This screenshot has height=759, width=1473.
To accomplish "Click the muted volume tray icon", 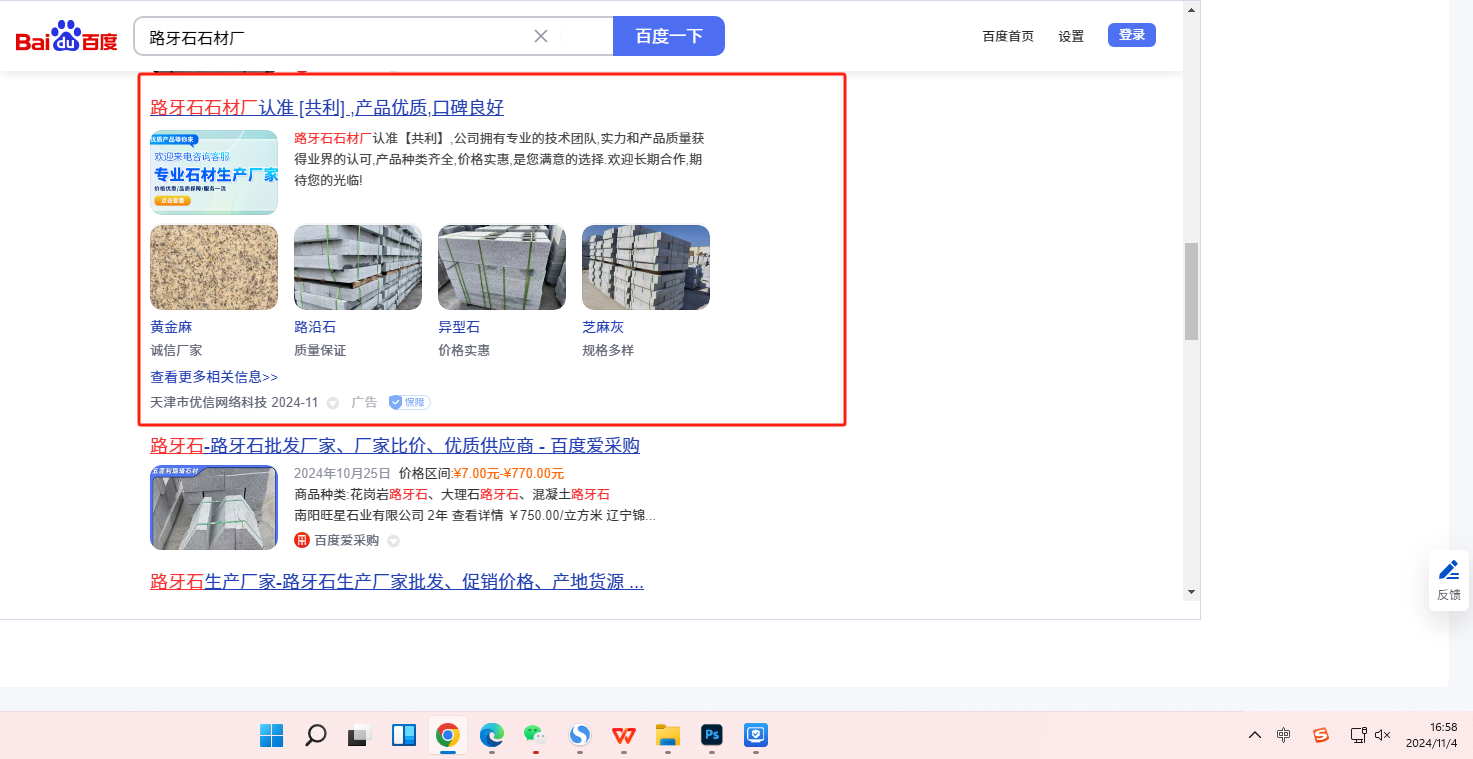I will click(1383, 735).
